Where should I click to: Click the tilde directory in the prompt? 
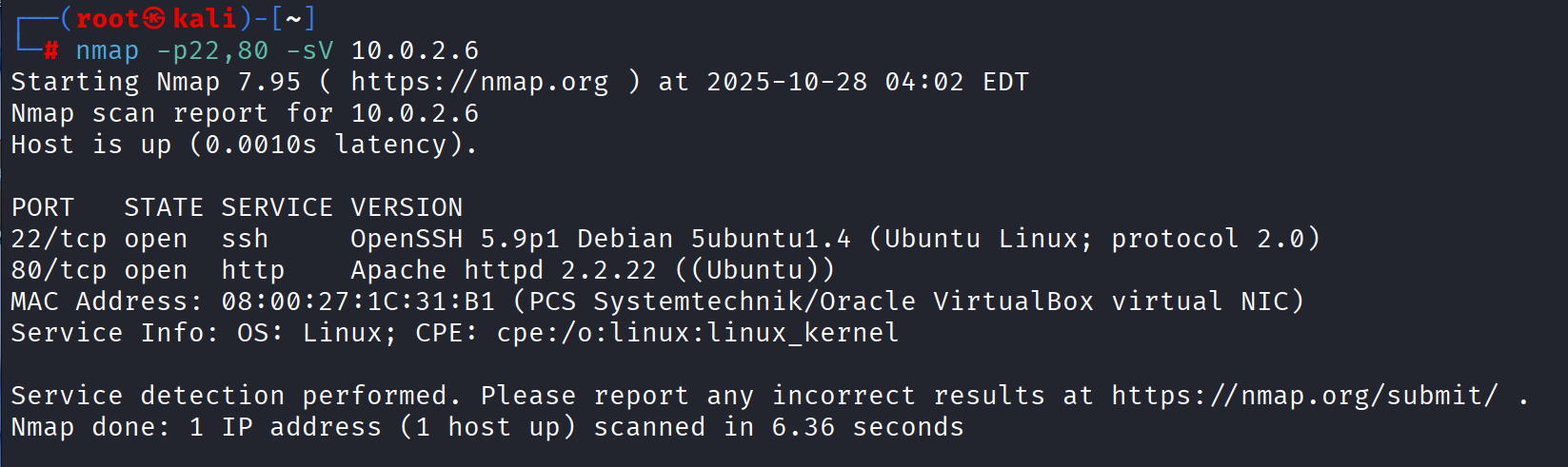click(x=293, y=18)
